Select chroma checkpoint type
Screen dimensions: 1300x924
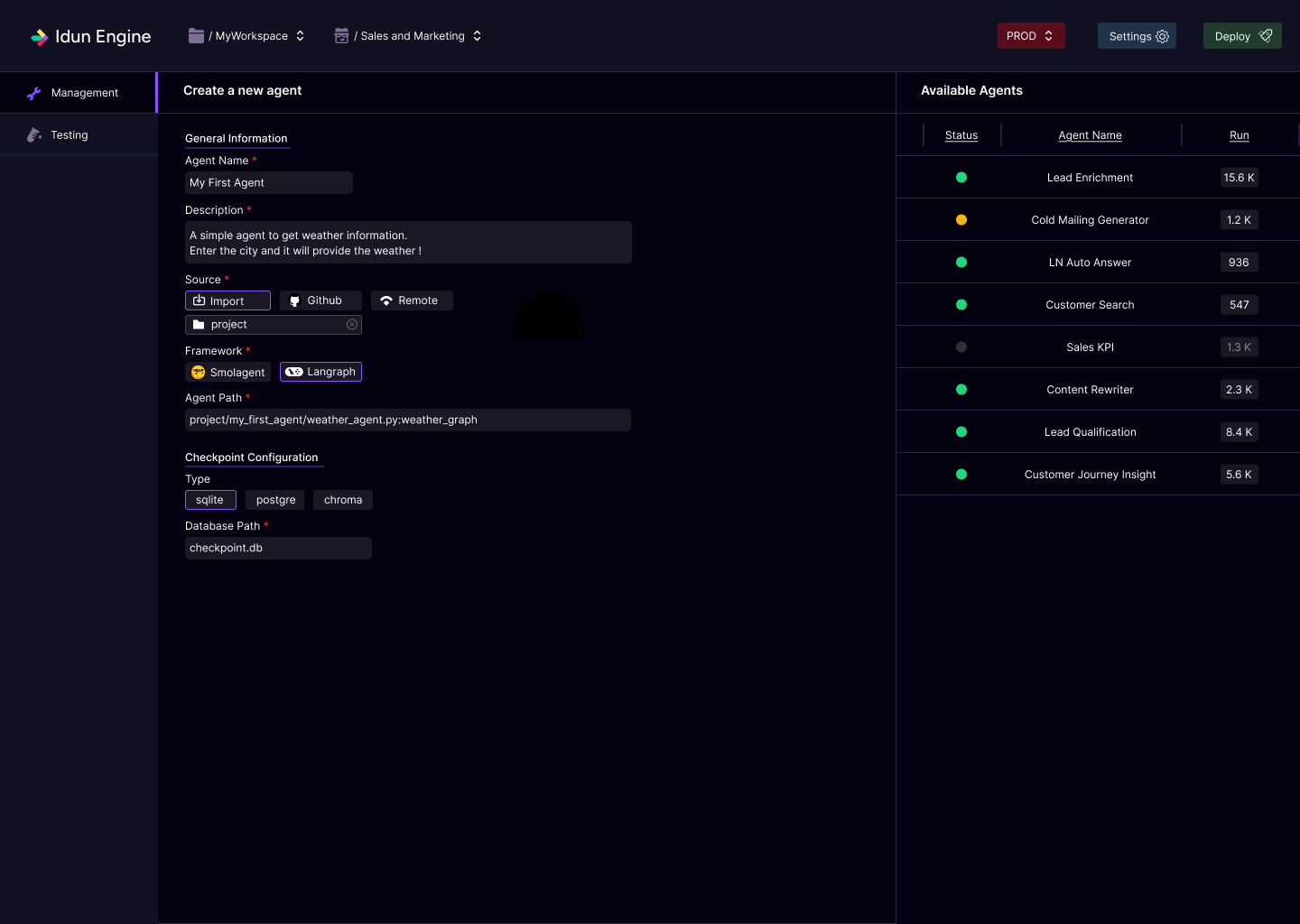pyautogui.click(x=343, y=500)
